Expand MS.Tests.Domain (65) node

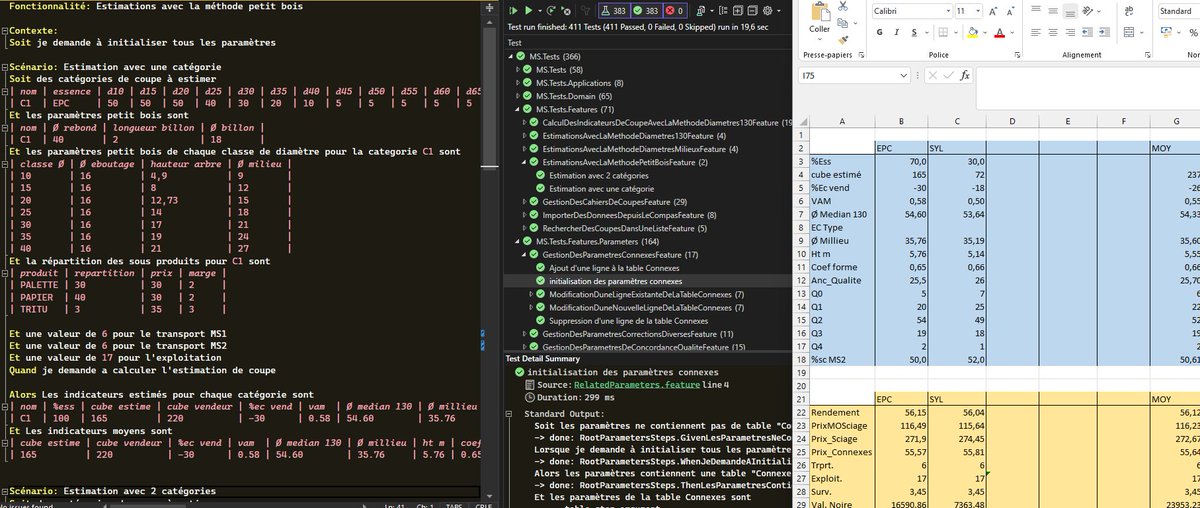pyautogui.click(x=520, y=96)
